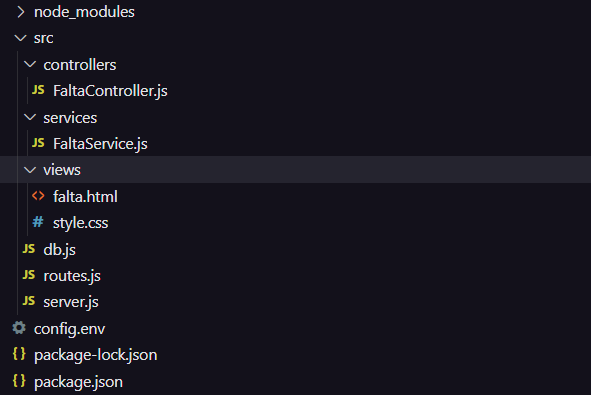Click the JS icon beside FaltaController.js
Screen dimensions: 591x395
click(x=38, y=90)
